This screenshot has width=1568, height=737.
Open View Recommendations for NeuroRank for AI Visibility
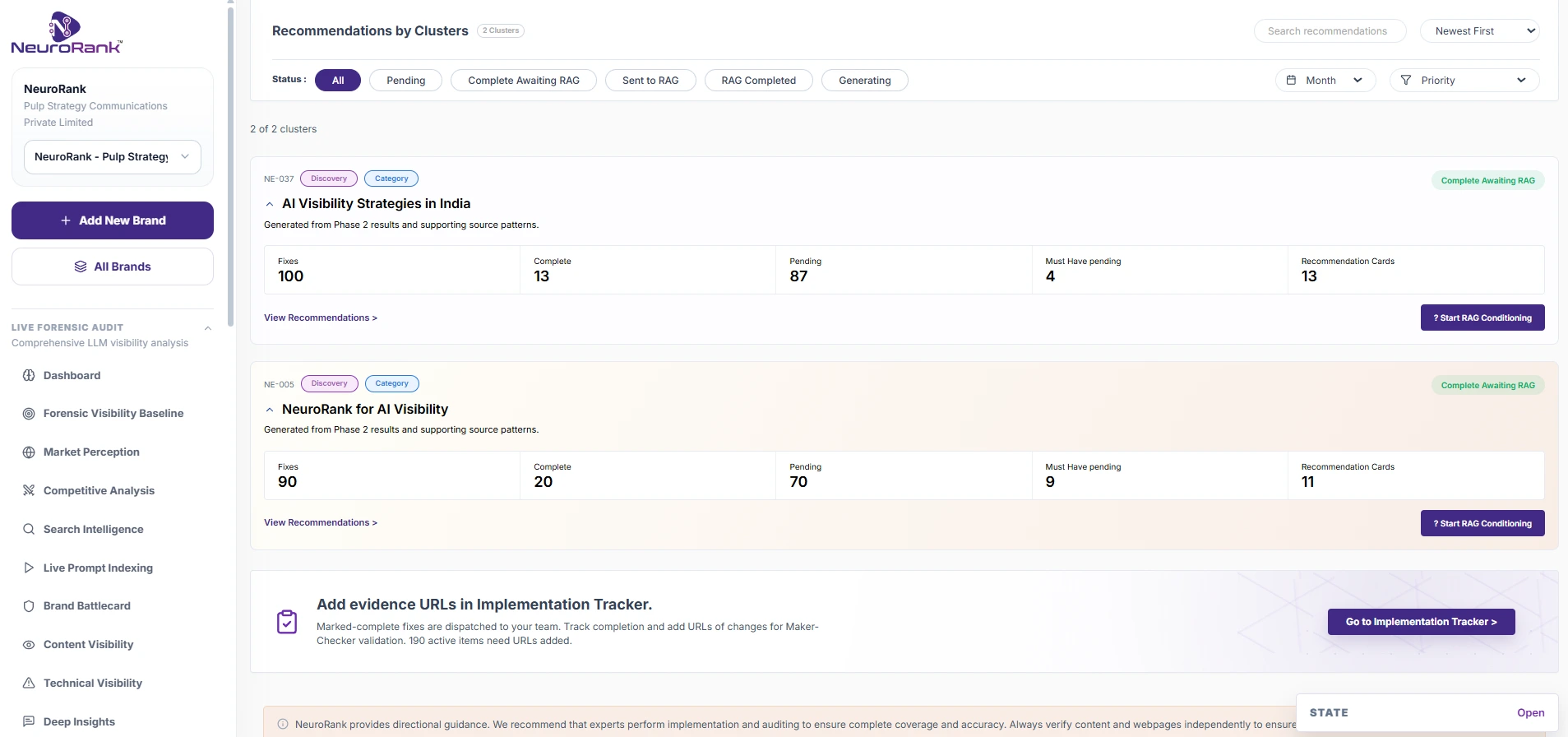[x=321, y=522]
